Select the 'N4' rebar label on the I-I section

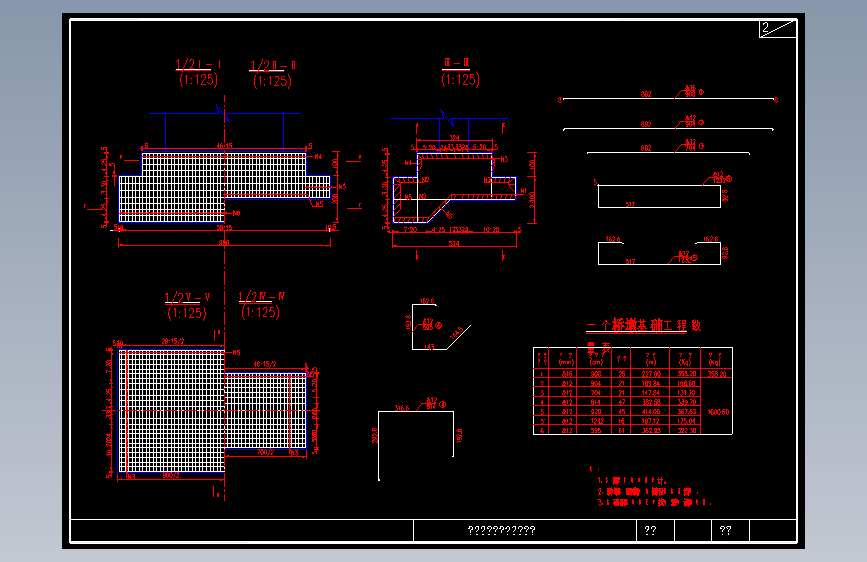tap(318, 157)
